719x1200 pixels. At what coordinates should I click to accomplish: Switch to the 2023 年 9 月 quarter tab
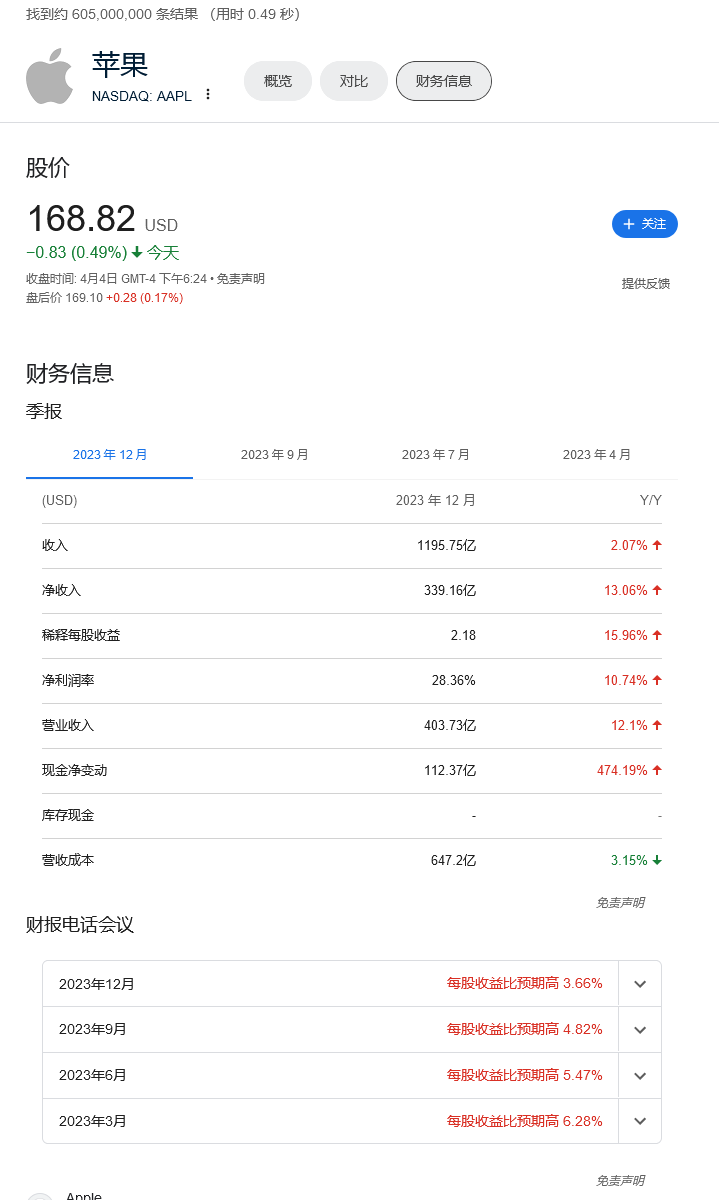(x=275, y=455)
